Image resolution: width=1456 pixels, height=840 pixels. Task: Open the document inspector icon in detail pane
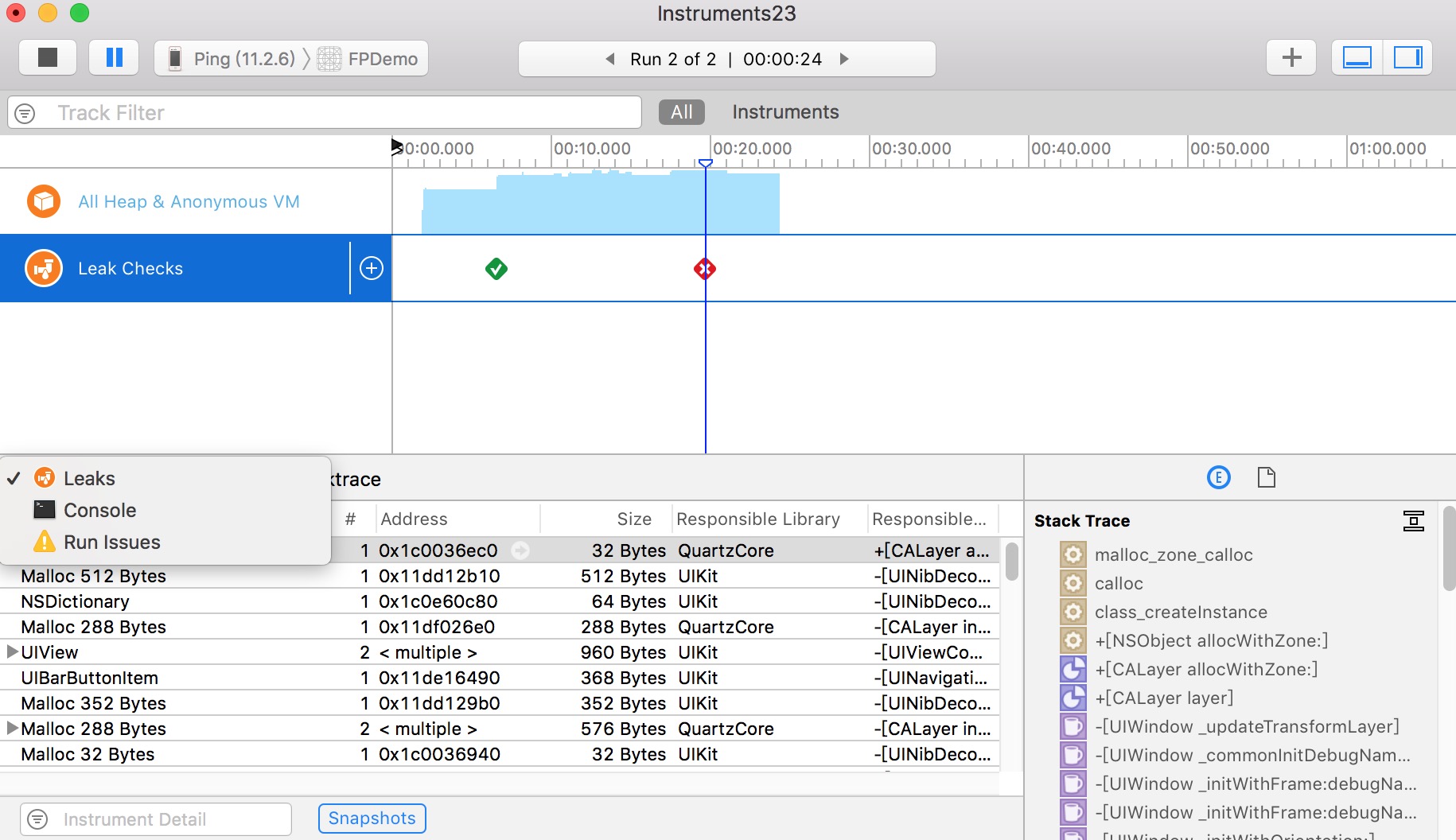coord(1266,477)
